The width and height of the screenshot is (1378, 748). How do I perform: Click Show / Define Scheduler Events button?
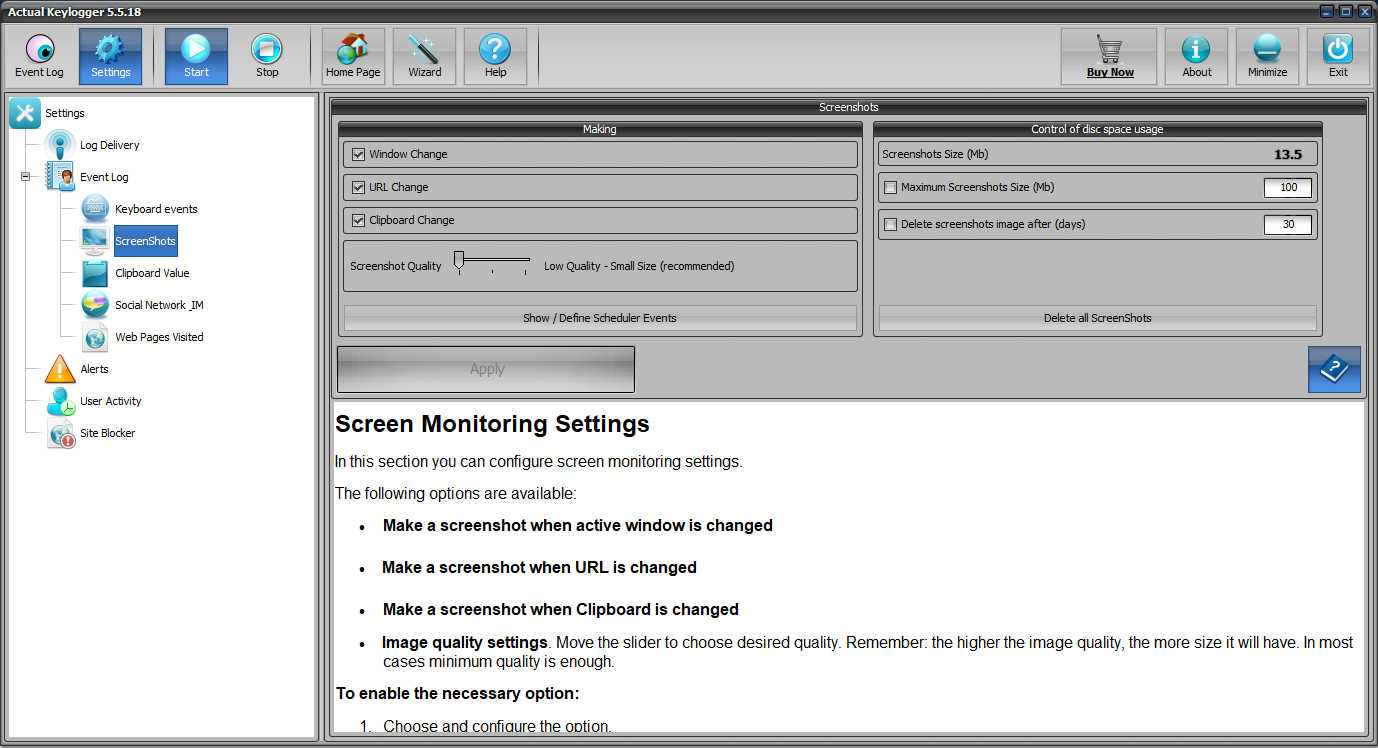pos(600,318)
